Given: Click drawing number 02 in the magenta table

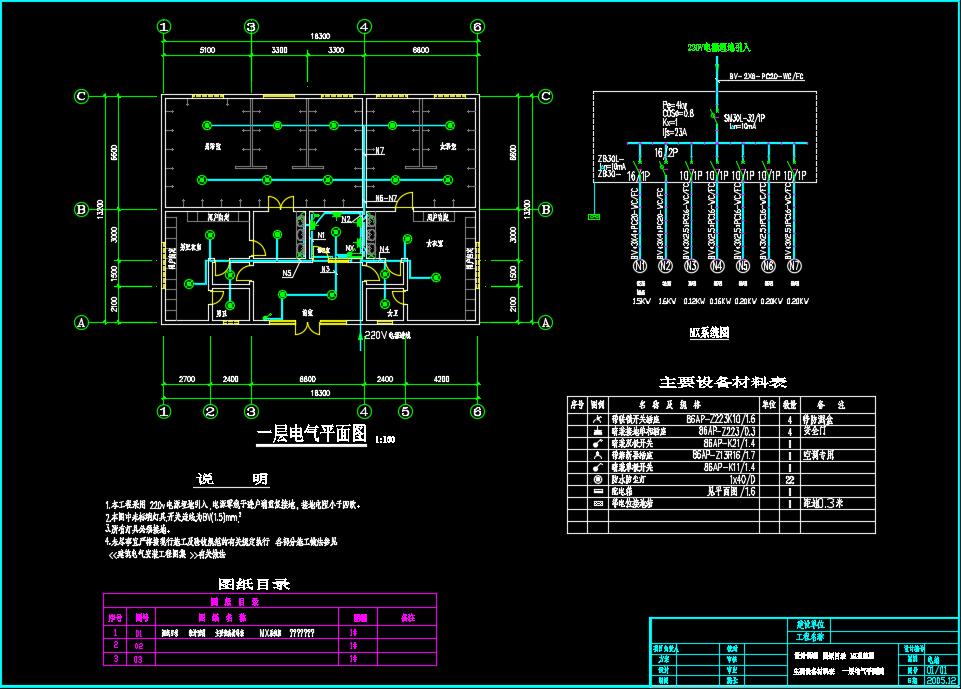Looking at the screenshot, I should point(139,646).
